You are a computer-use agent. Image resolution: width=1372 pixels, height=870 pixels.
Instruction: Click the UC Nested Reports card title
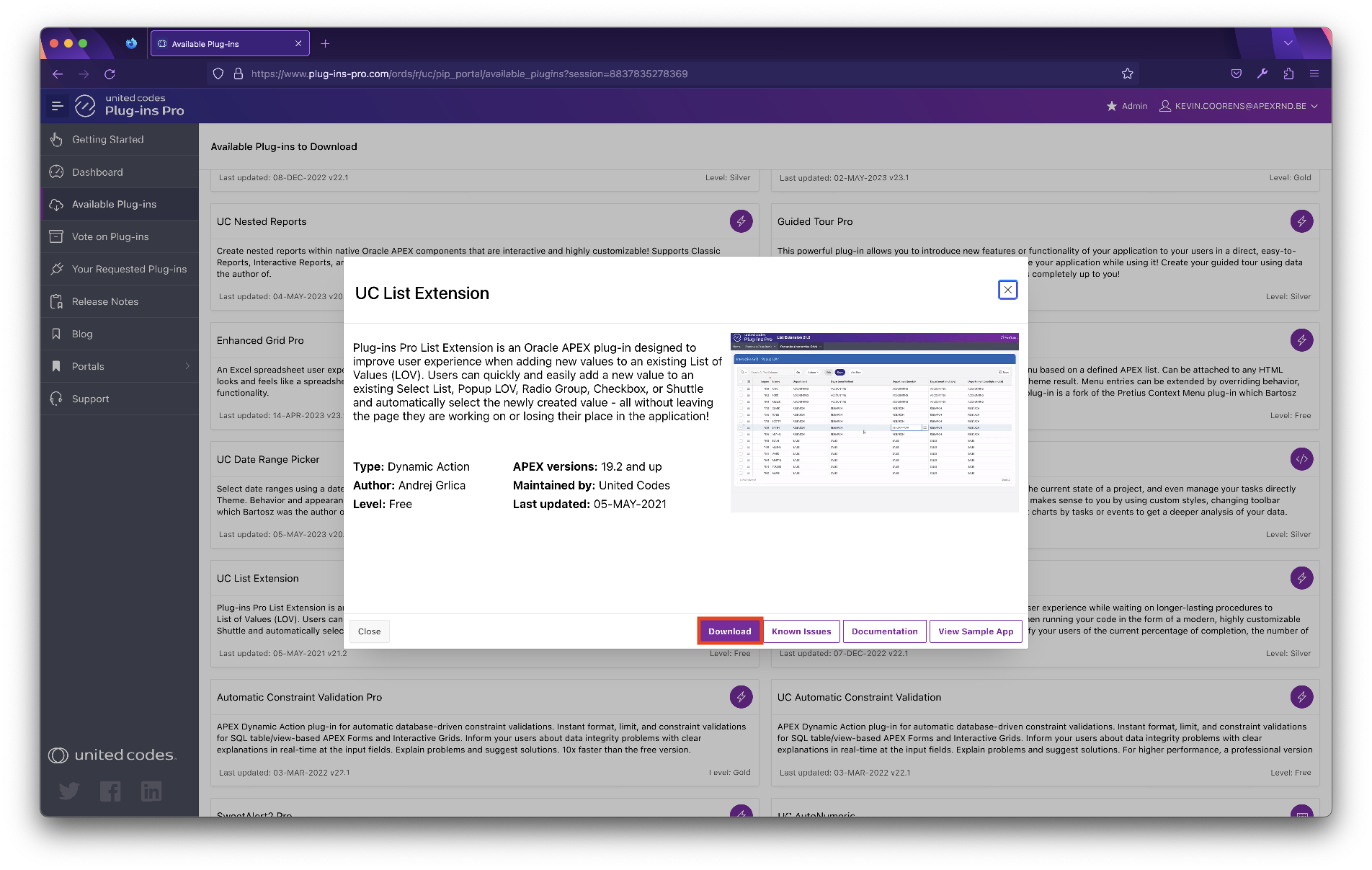coord(262,221)
